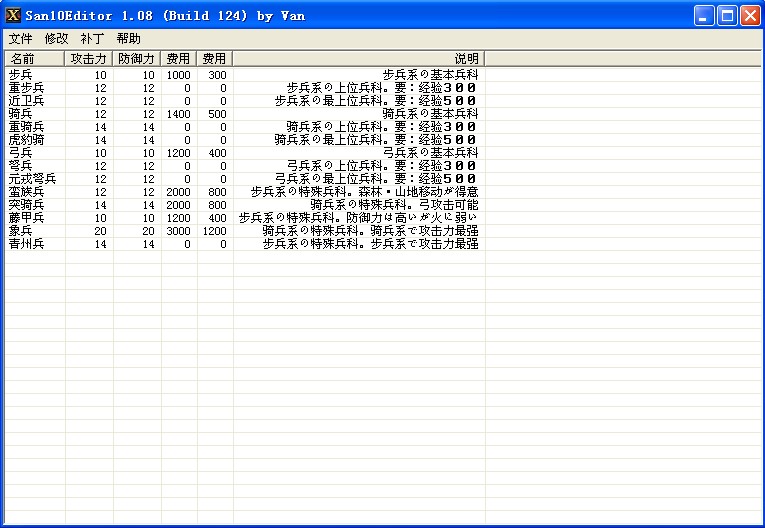Select the 蛮族兵 unit entry
The height and width of the screenshot is (528, 765).
26,192
